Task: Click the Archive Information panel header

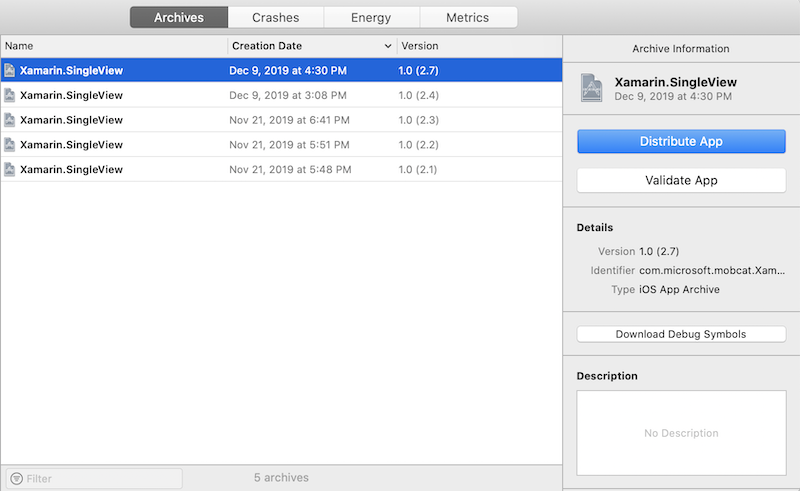Action: [x=681, y=49]
